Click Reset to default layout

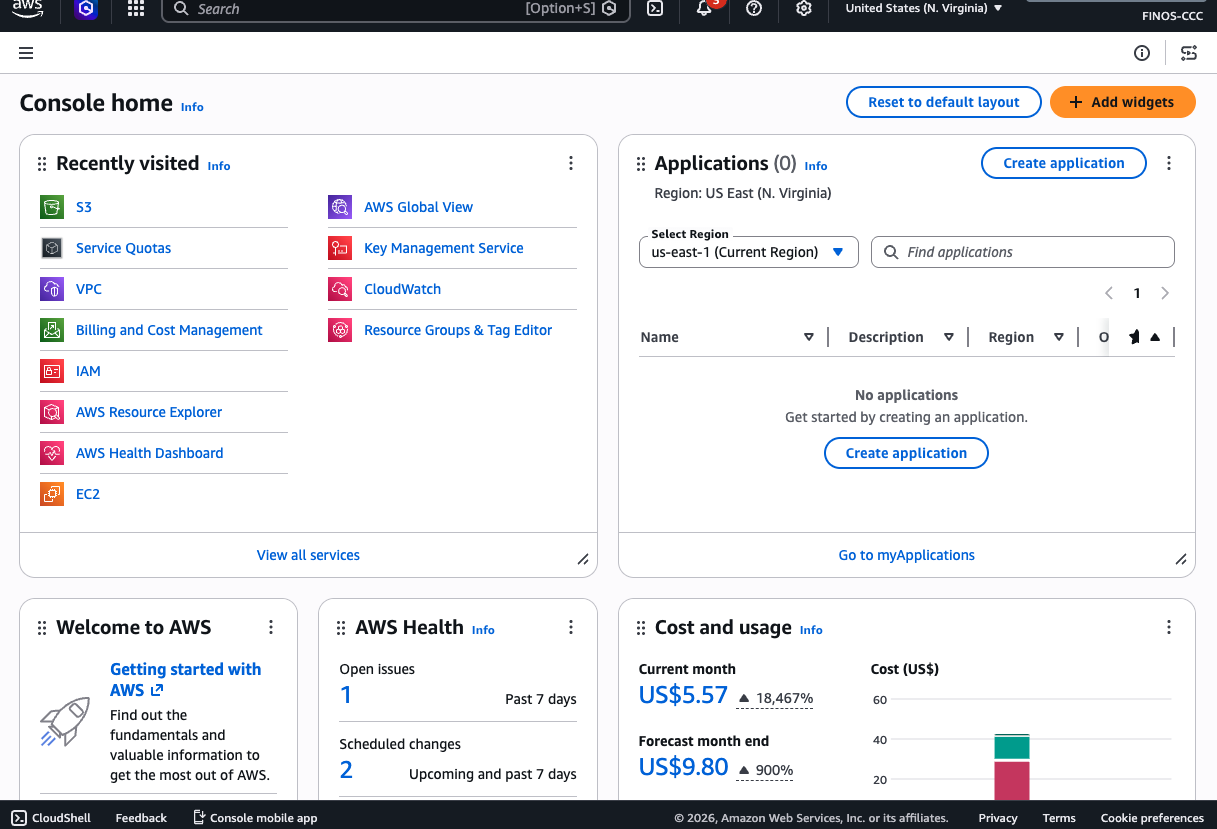point(944,102)
